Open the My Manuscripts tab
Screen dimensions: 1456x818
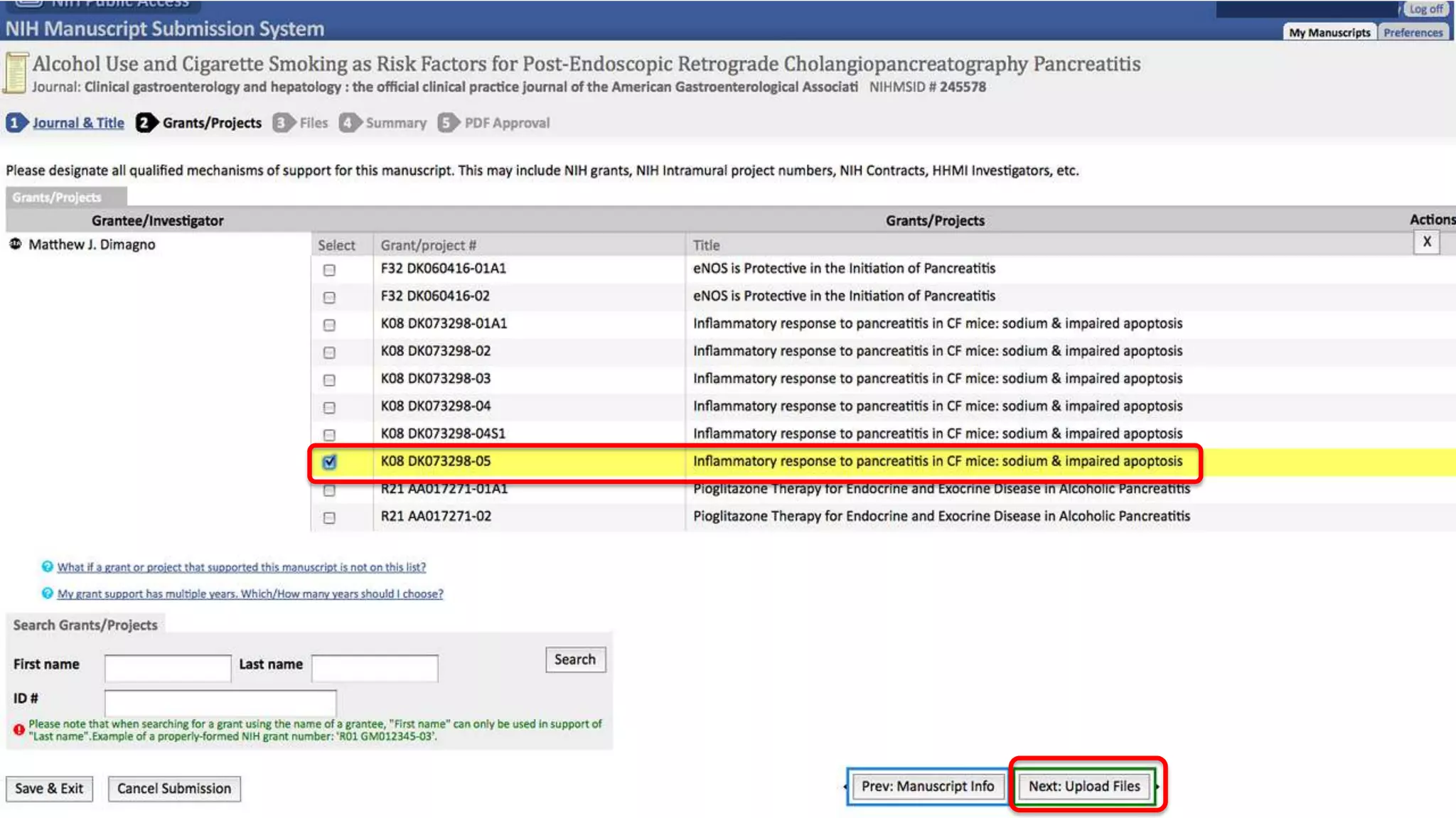[1329, 33]
